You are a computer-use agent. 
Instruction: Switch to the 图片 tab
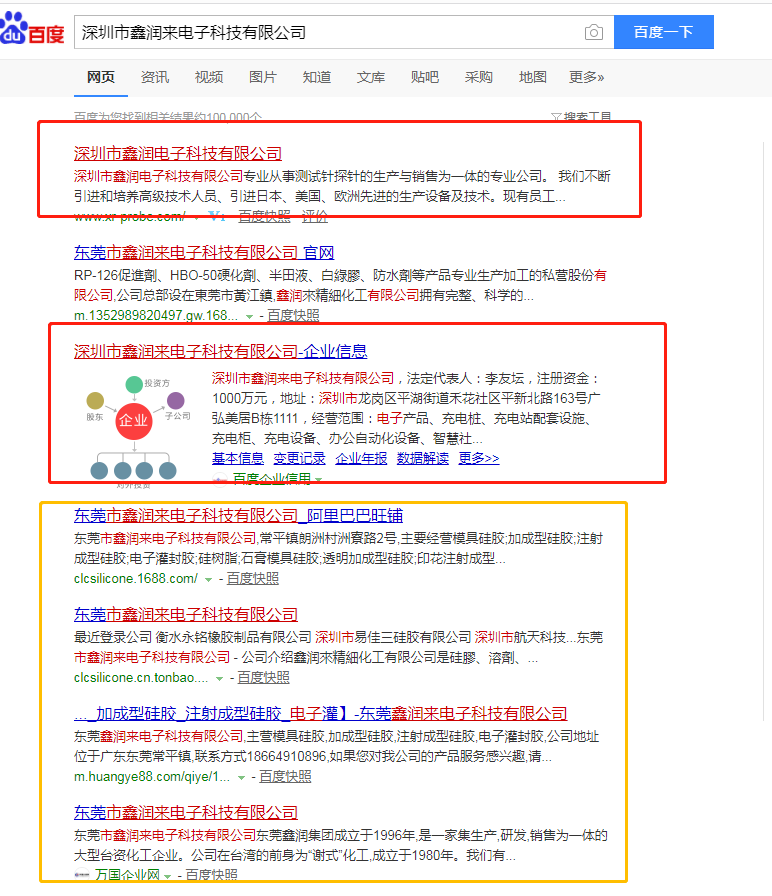click(x=263, y=77)
